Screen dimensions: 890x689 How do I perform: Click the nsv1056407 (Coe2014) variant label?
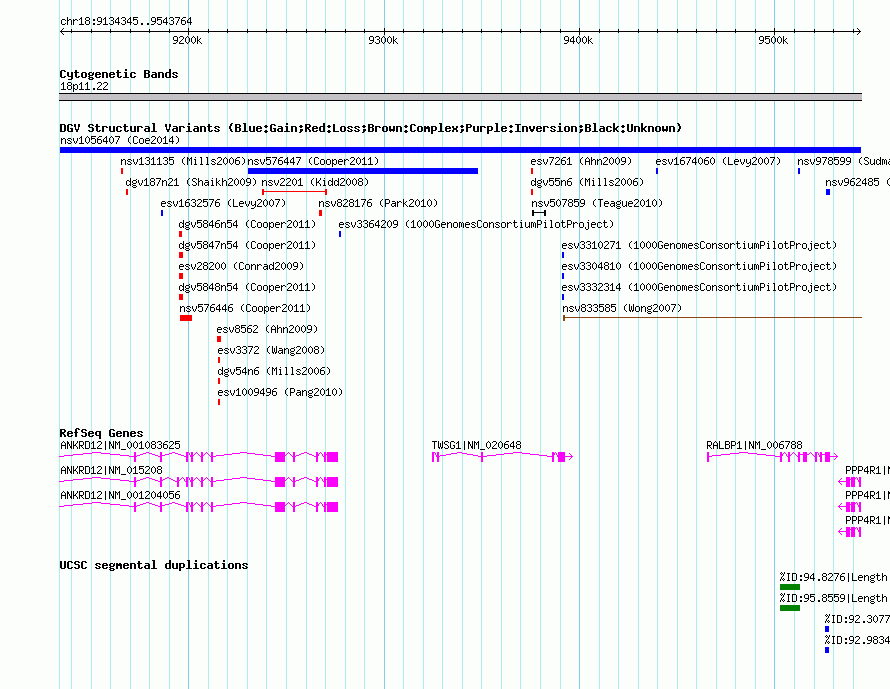pos(120,140)
